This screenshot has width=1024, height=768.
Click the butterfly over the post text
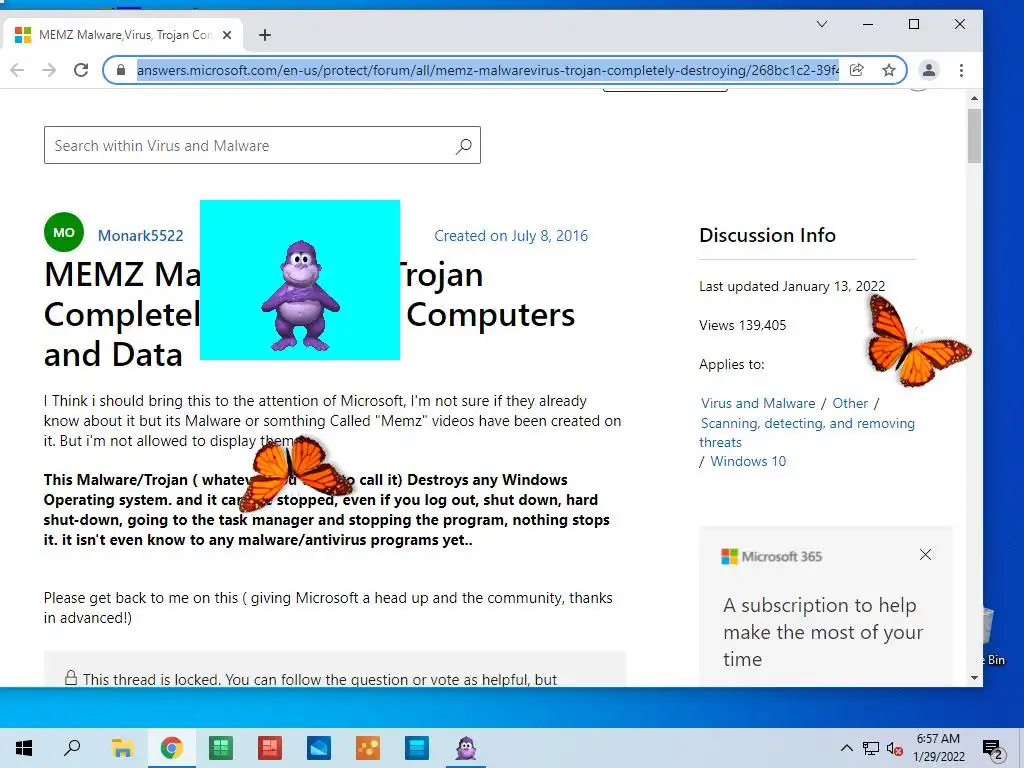[x=295, y=472]
